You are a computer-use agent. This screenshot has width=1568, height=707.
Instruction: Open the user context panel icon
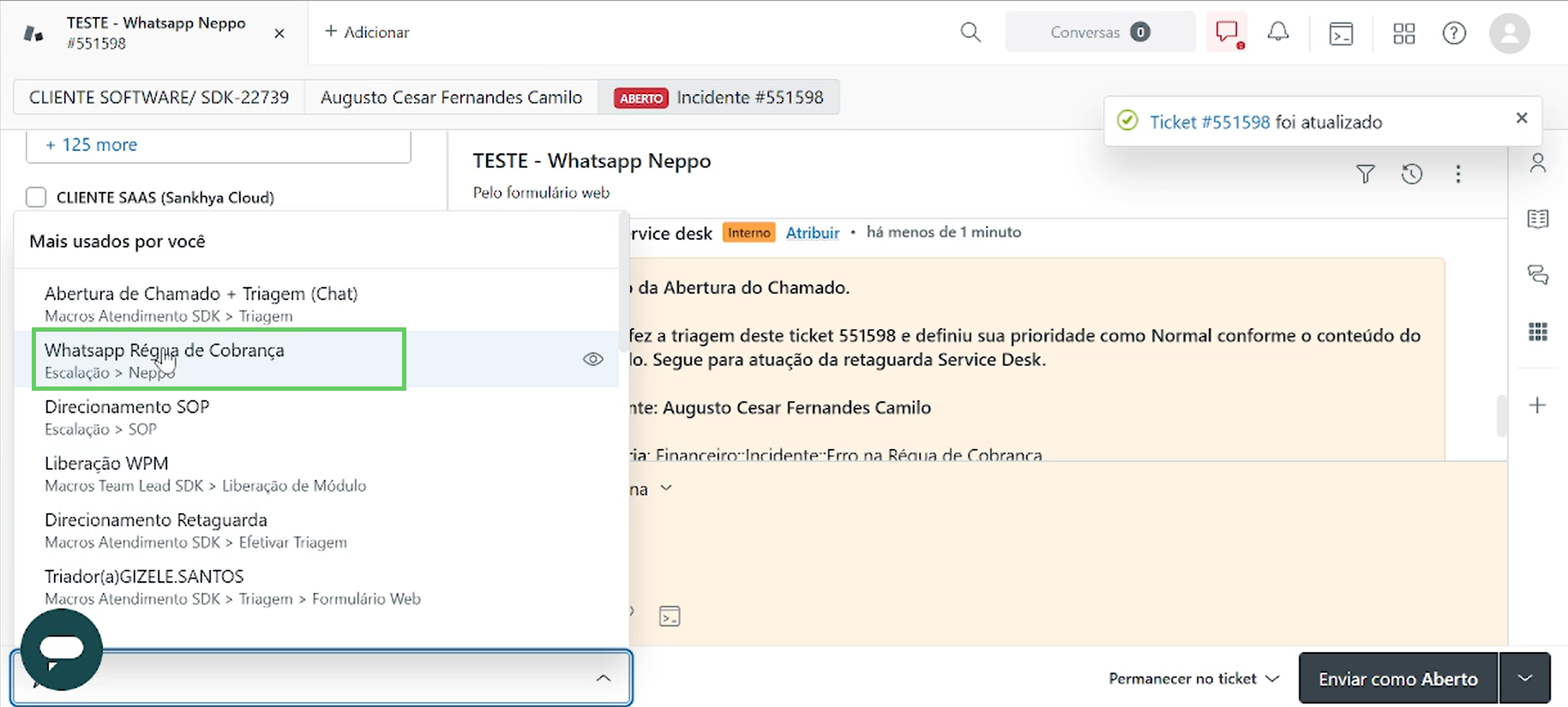coord(1538,163)
